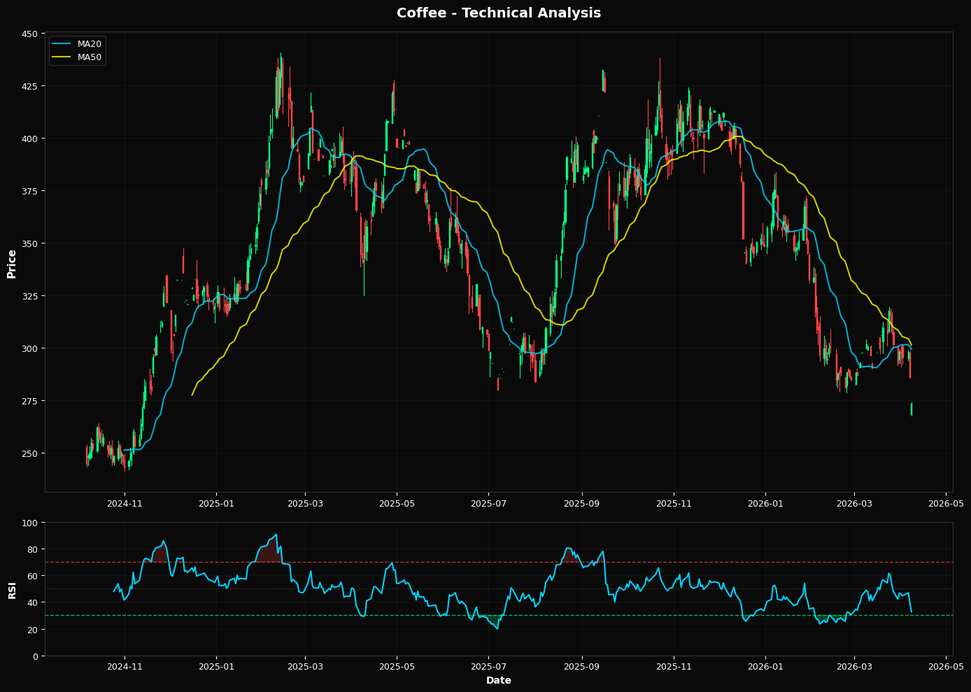Screen dimensions: 971x692
Task: Click the 80 tick on RSI axis
Action: click(x=32, y=550)
